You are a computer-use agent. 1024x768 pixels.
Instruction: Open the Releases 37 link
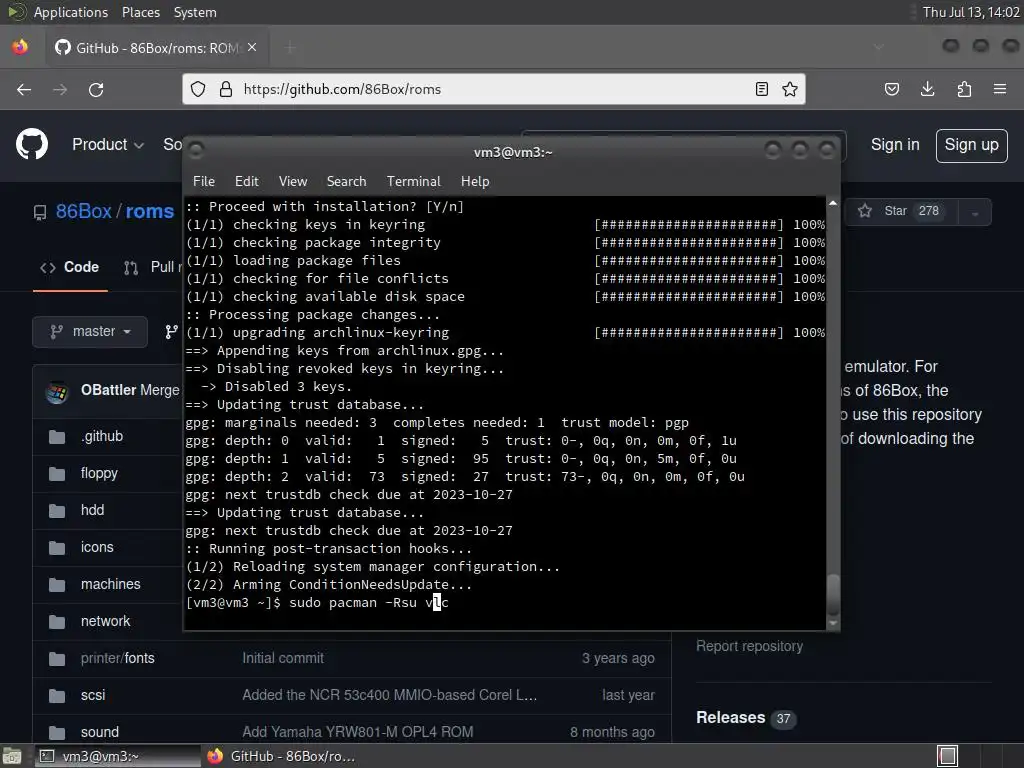tap(744, 718)
